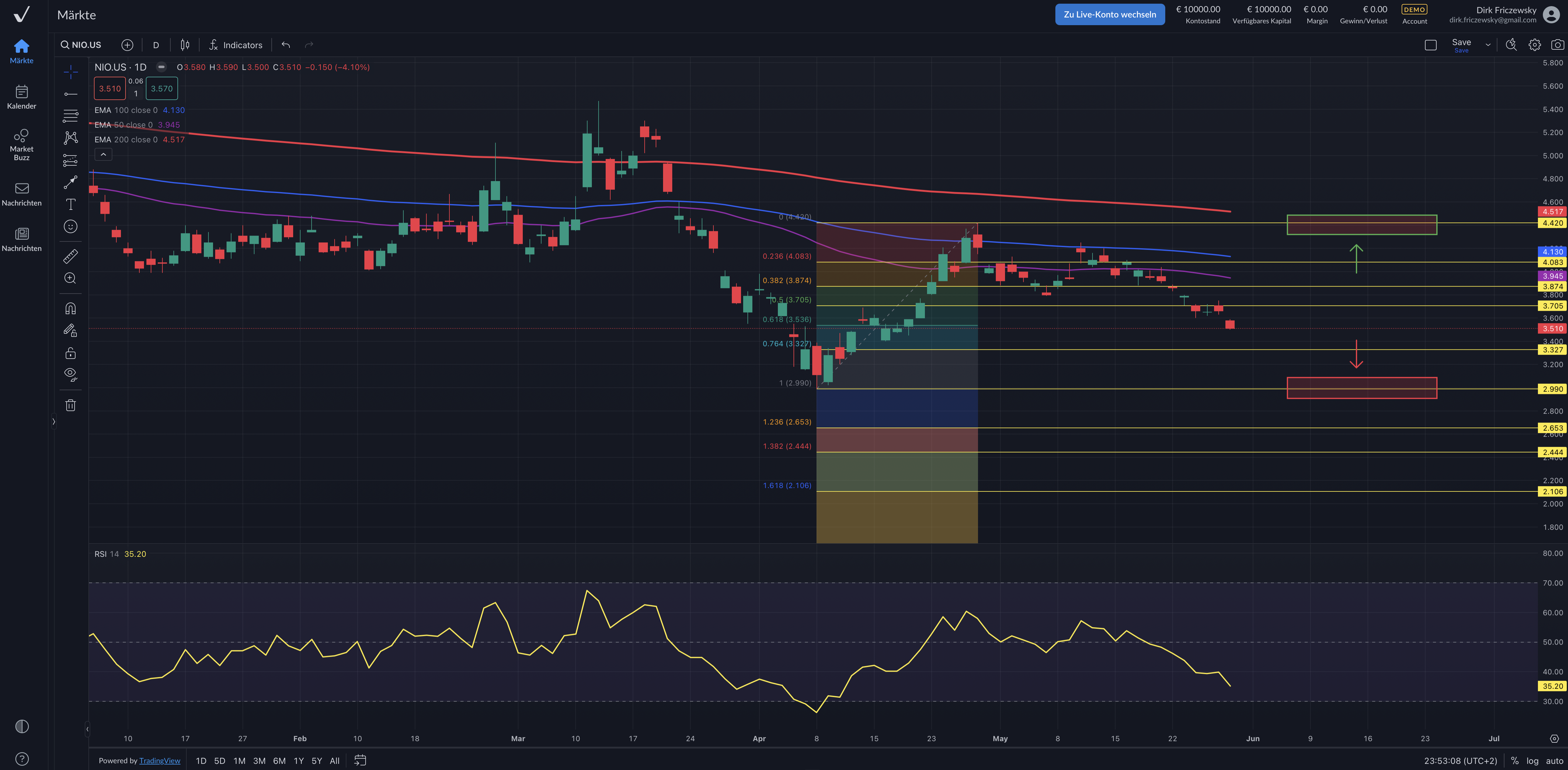1568x770 pixels.
Task: Click the NIO.US symbol search field
Action: [x=86, y=45]
